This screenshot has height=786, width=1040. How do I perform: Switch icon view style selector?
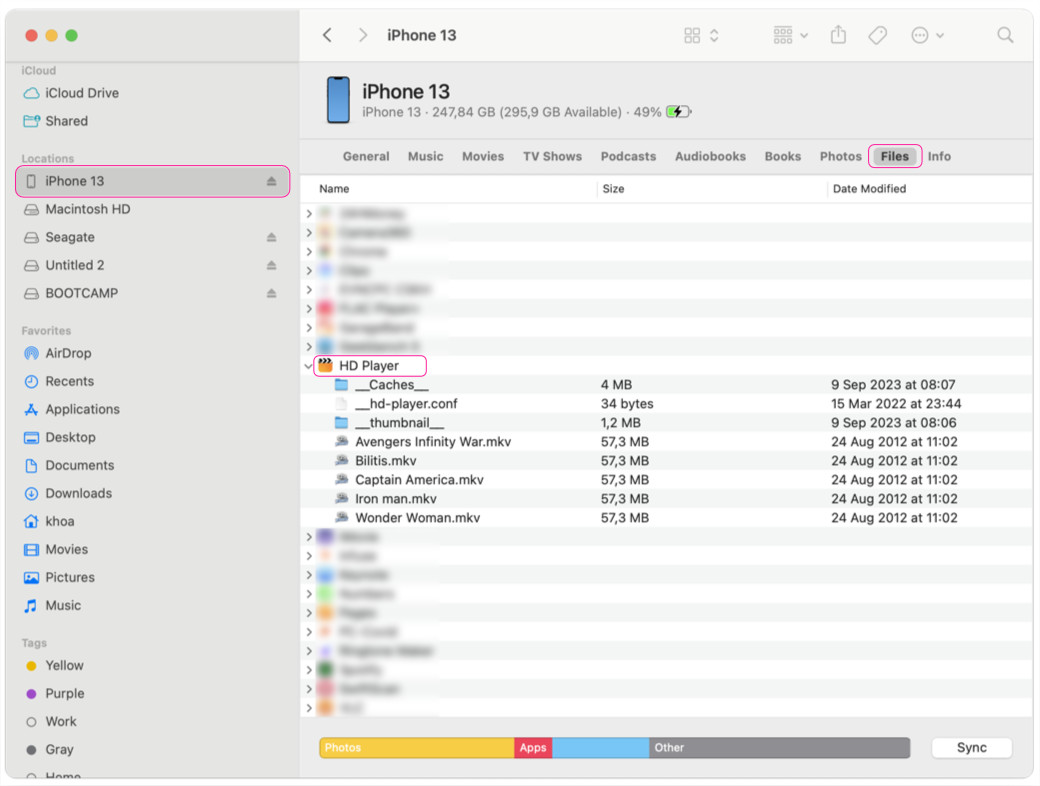[x=701, y=35]
